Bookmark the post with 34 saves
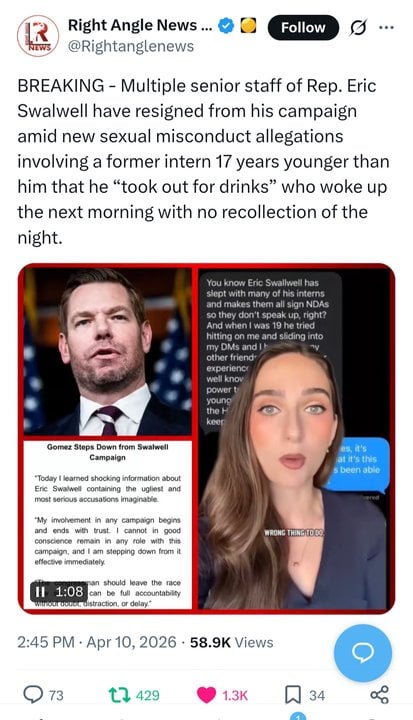This screenshot has height=720, width=413. 305,695
